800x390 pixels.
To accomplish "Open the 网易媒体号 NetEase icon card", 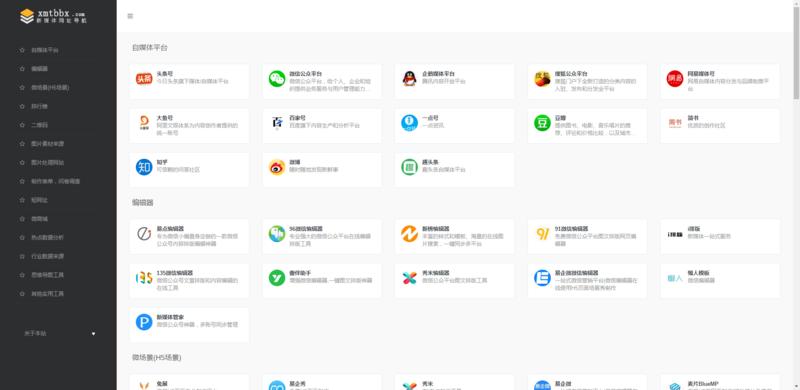I will pyautogui.click(x=720, y=81).
